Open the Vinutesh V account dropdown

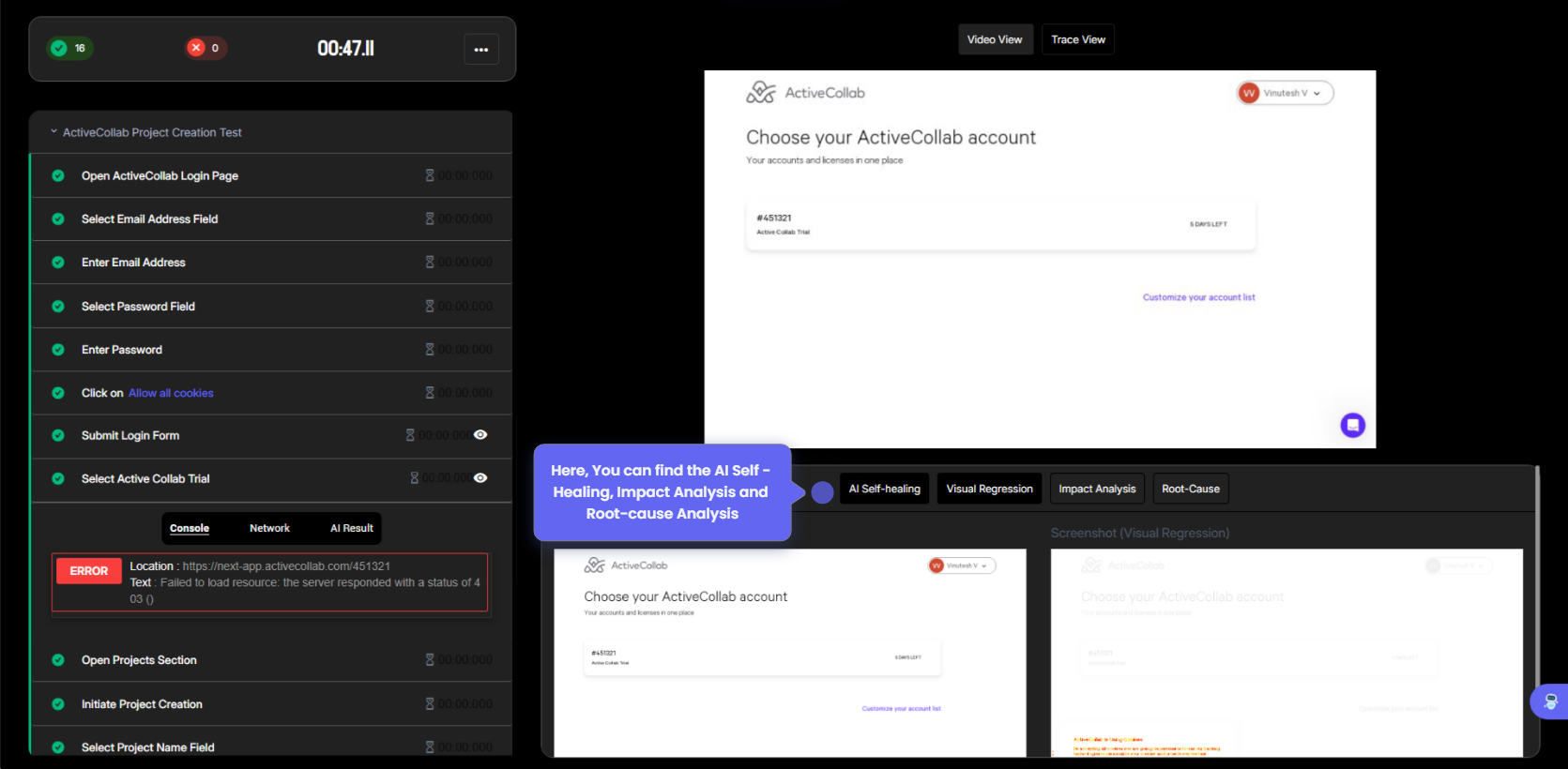click(x=1285, y=93)
